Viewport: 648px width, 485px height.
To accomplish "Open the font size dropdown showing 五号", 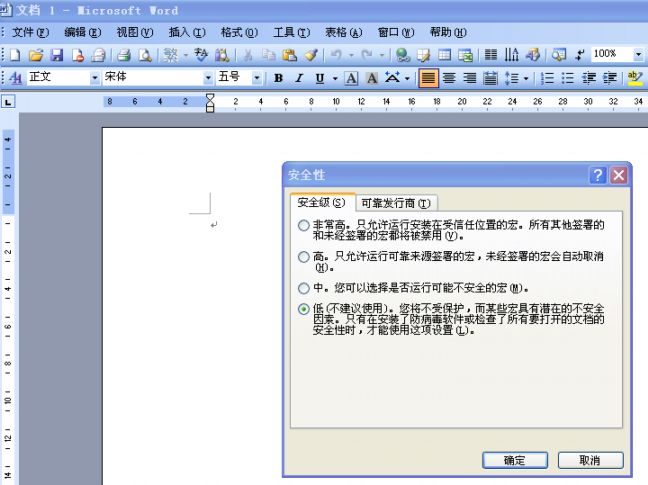I will (257, 78).
